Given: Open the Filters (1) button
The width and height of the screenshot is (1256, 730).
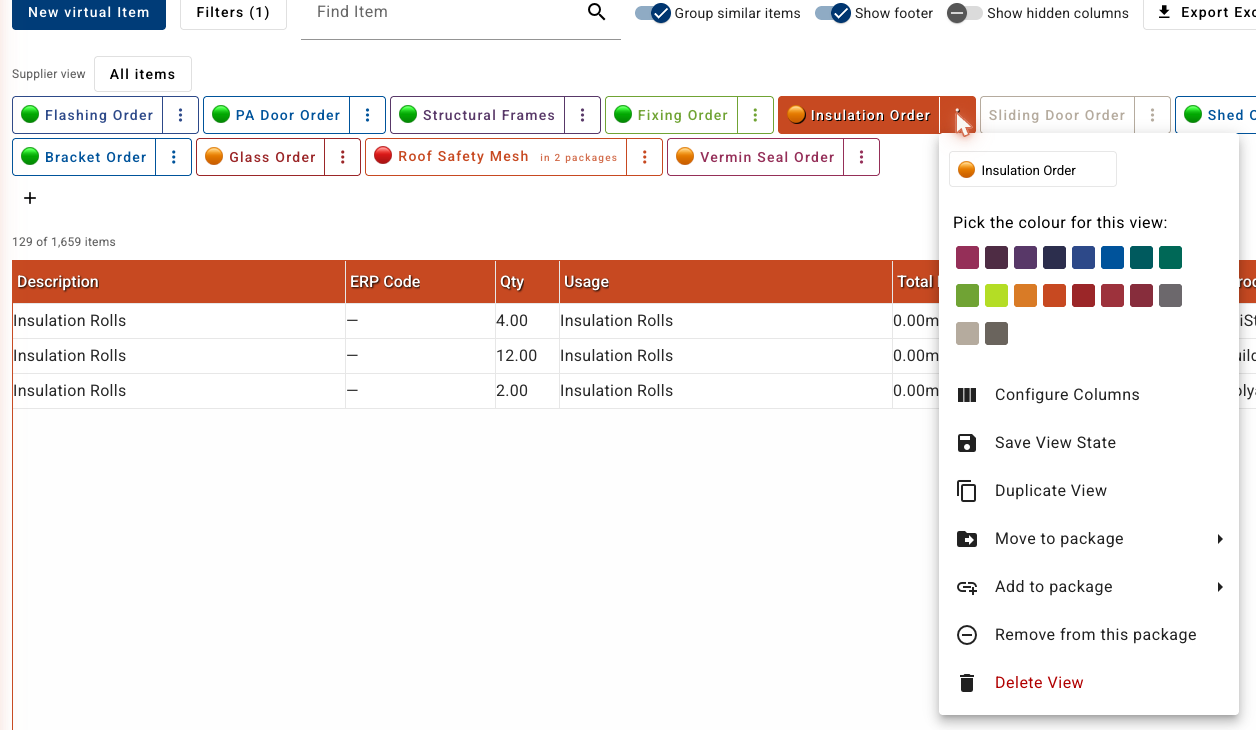Looking at the screenshot, I should (233, 13).
